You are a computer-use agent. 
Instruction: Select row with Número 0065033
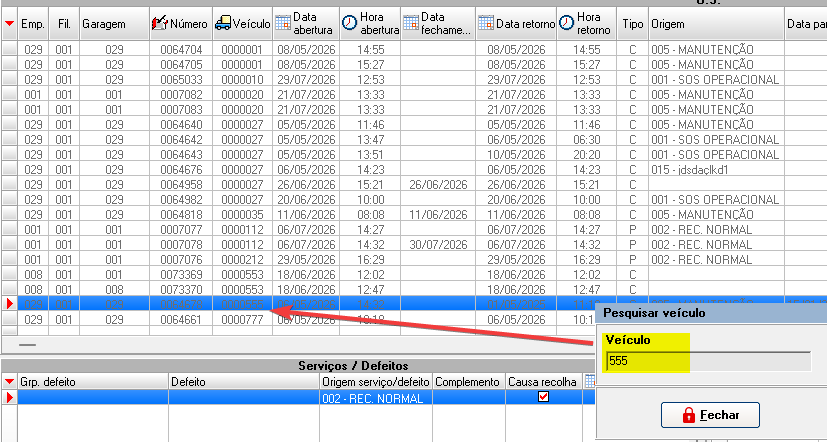(414, 80)
